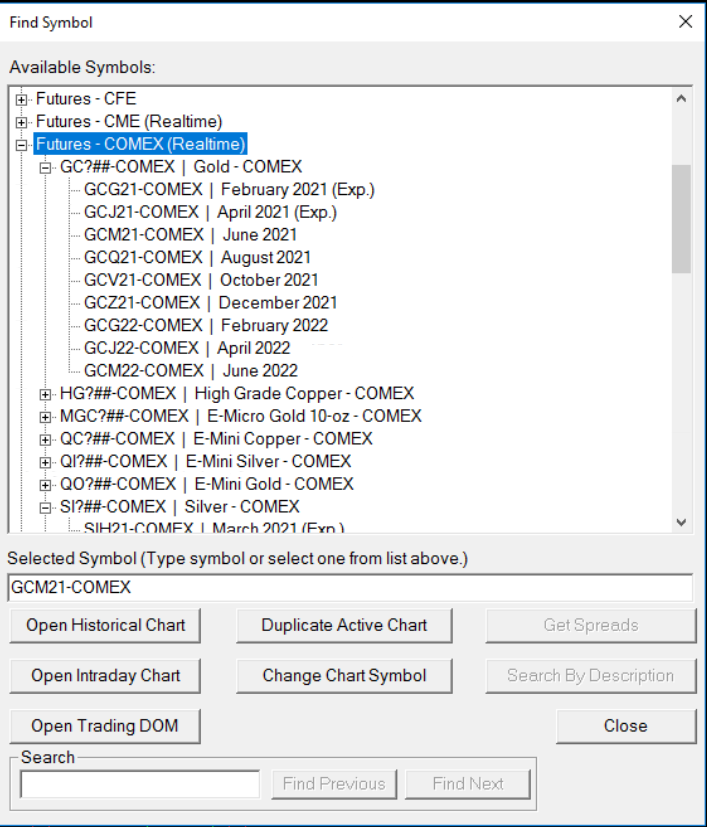The width and height of the screenshot is (707, 827).
Task: Expand the QO?##-COMEX E-Mini Gold node
Action: pyautogui.click(x=45, y=485)
